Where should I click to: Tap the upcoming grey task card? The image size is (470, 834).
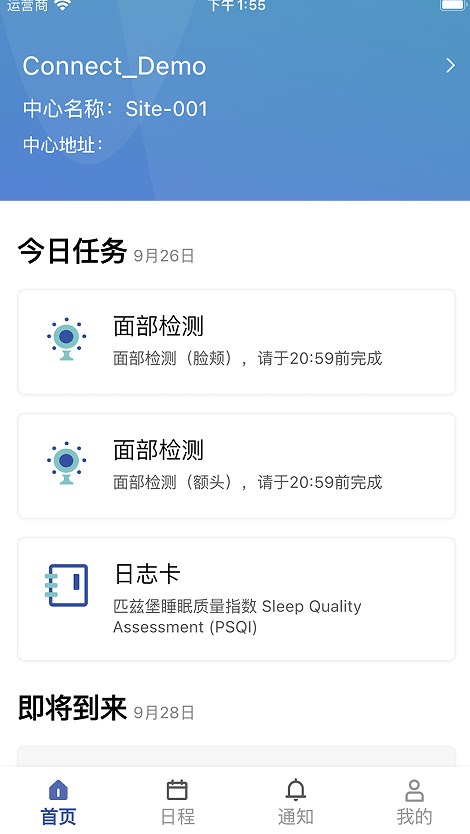(237, 756)
